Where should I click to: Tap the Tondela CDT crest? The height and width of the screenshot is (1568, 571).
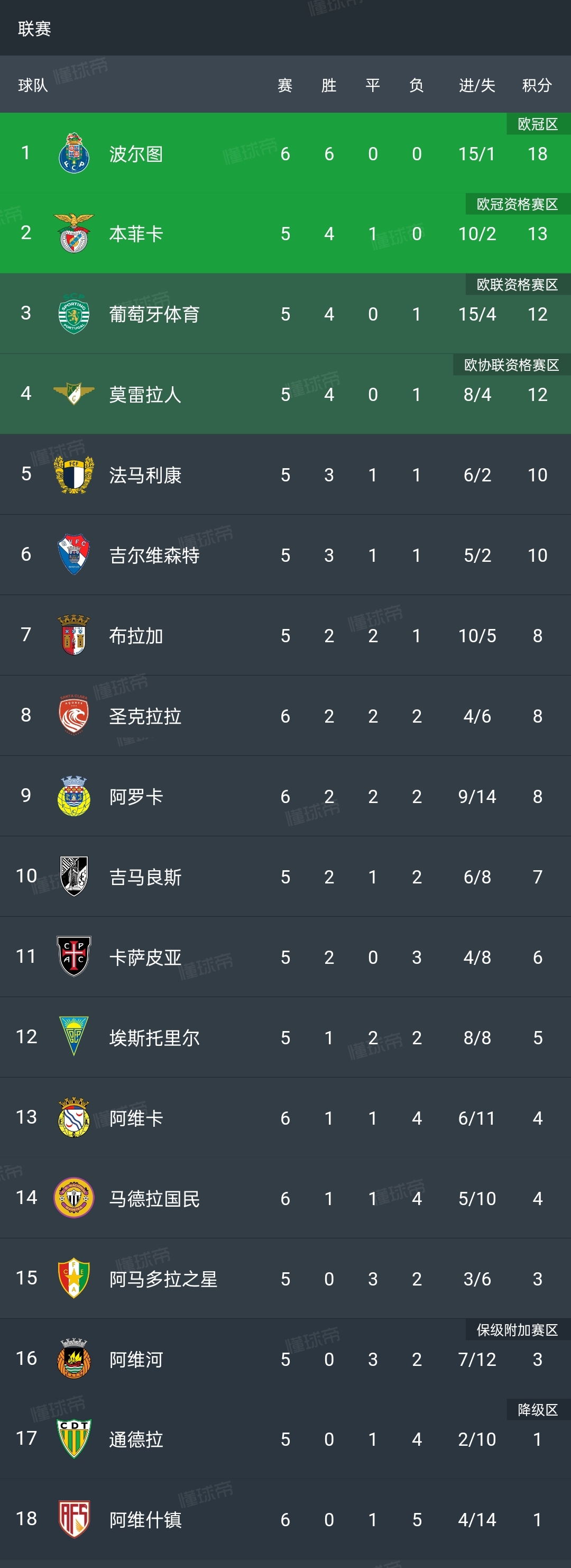(73, 1438)
